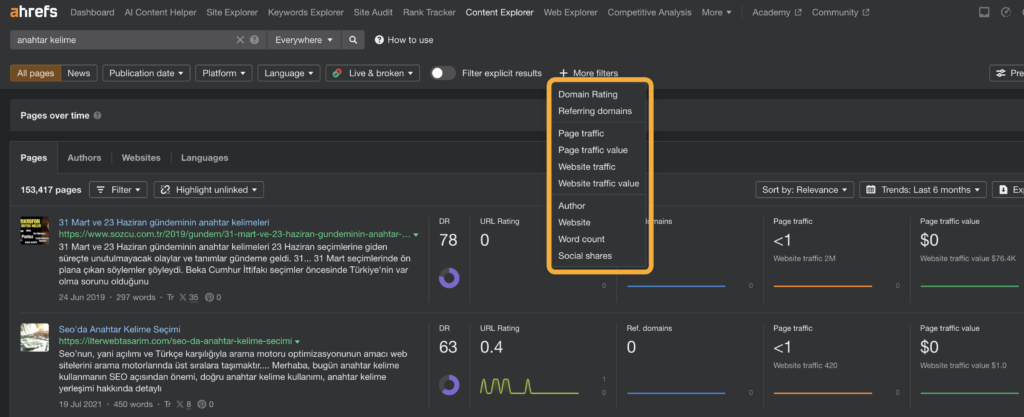Open the Sozcu result thumbnail
This screenshot has width=1024, height=417.
[35, 231]
